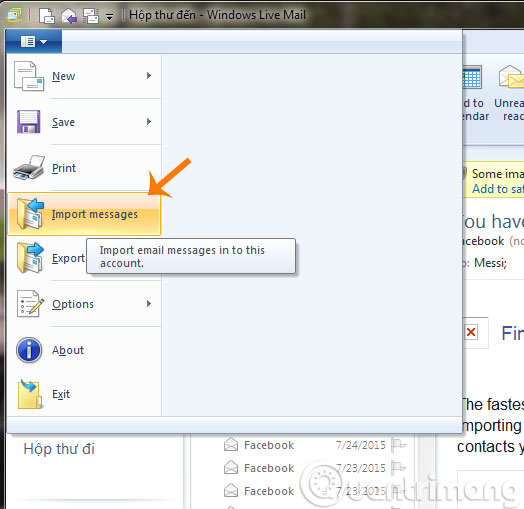The height and width of the screenshot is (509, 524).
Task: Click the printer icon
Action: [x=29, y=167]
